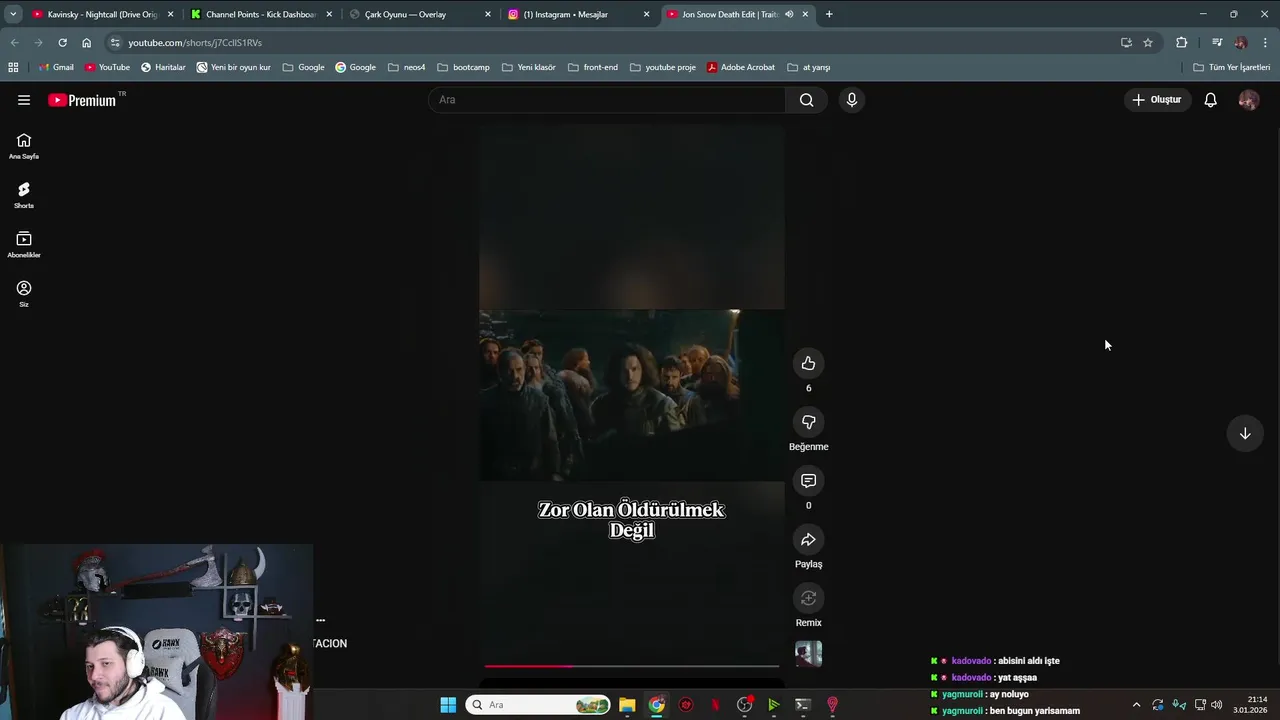Viewport: 1280px width, 720px height.
Task: Open volume control in system tray
Action: click(x=1216, y=705)
